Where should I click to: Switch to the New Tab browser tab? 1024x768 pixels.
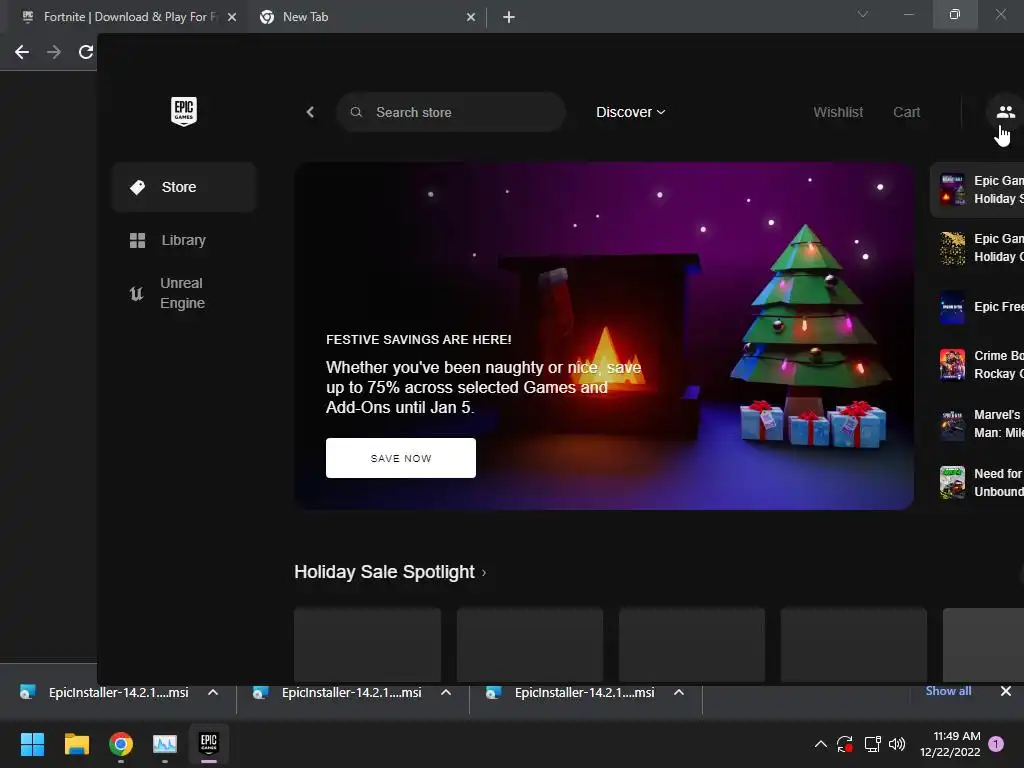[366, 17]
